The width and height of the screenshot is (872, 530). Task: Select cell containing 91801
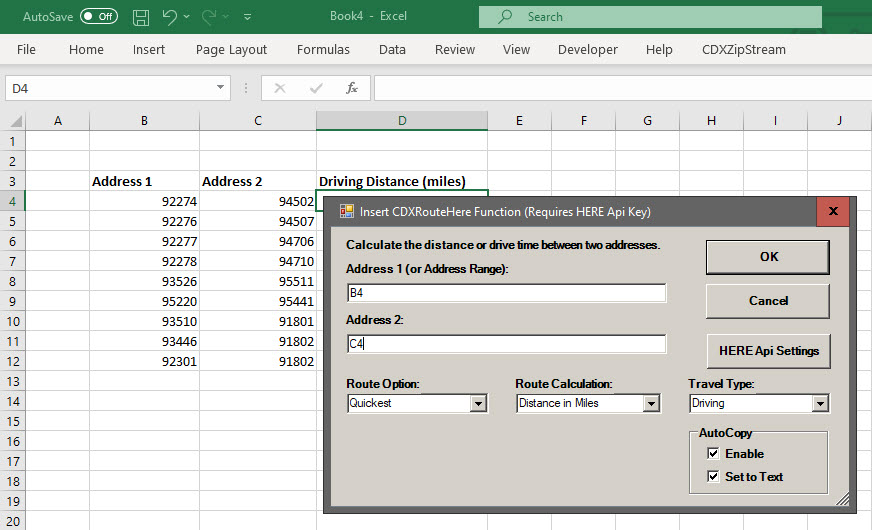click(257, 321)
